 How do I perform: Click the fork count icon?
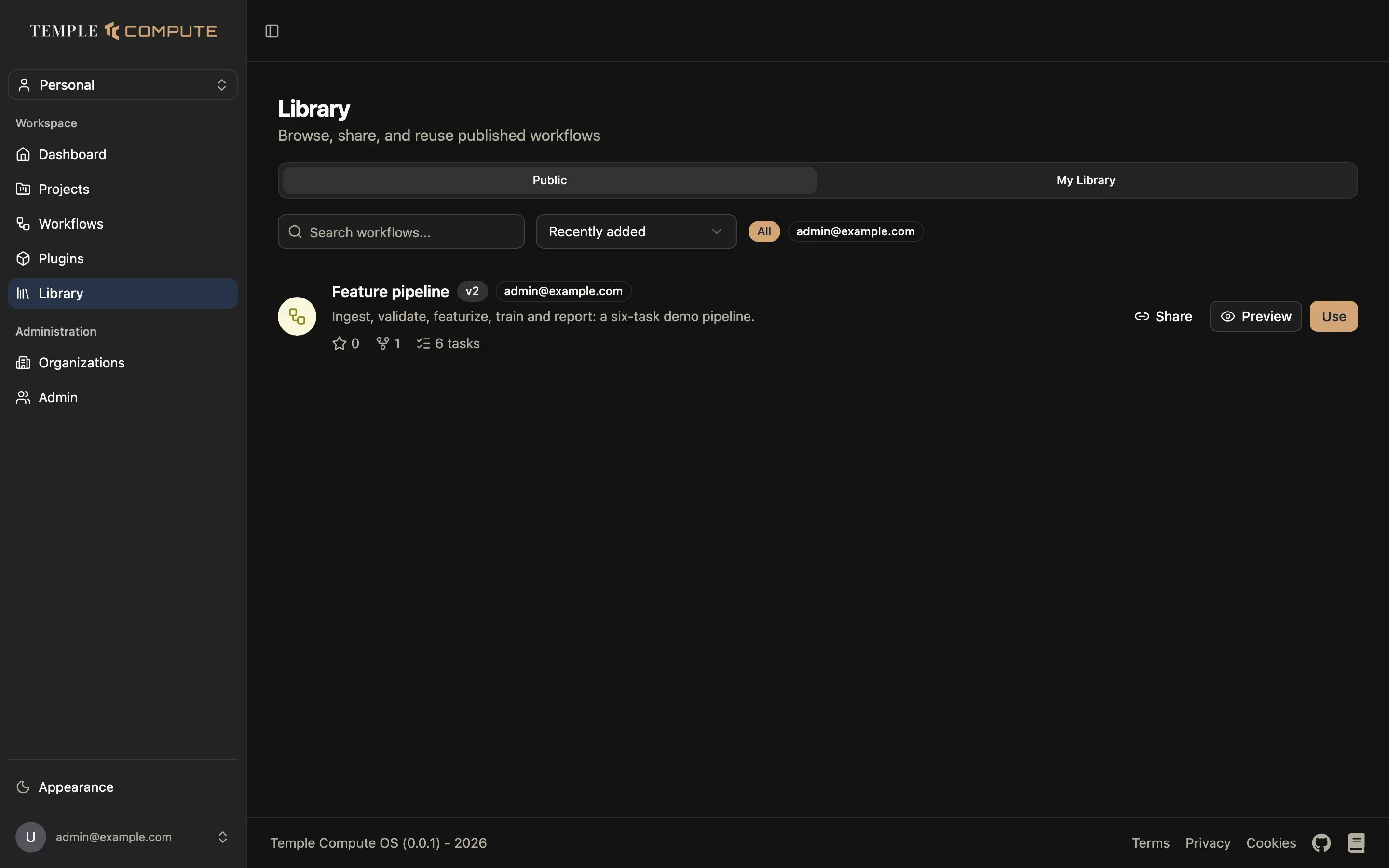pos(383,343)
